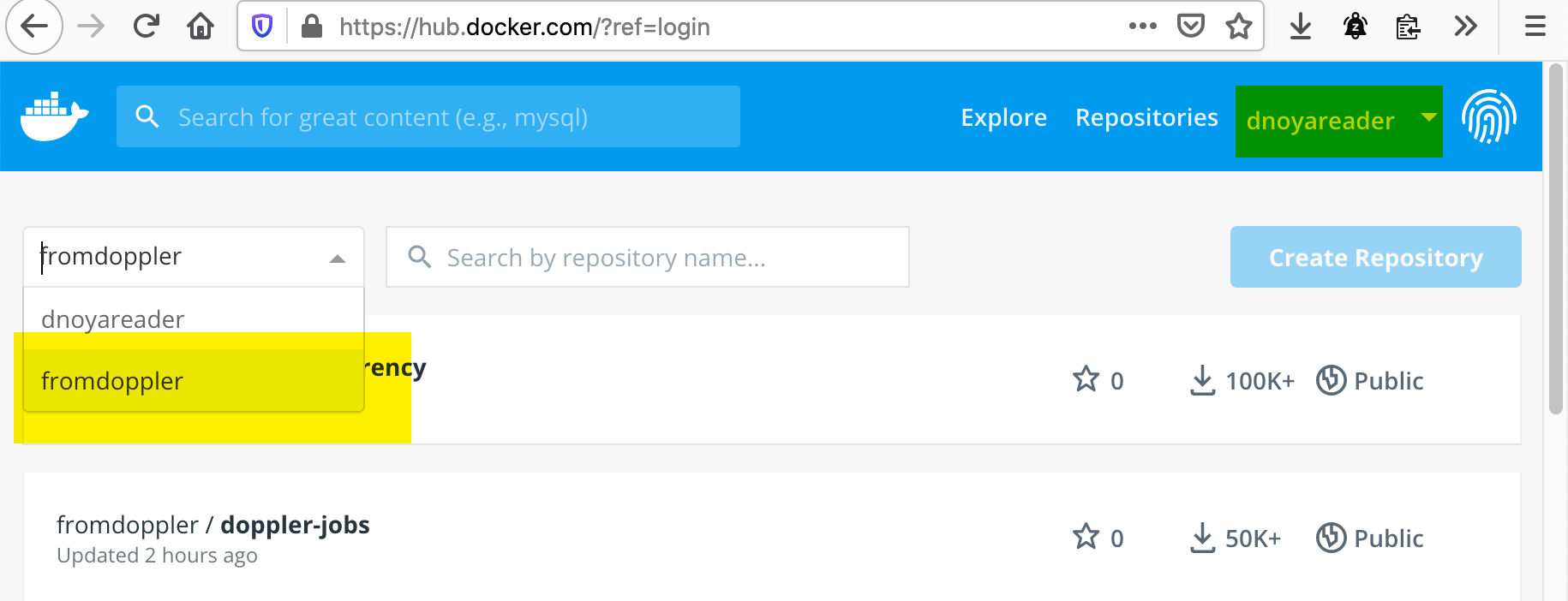Reload the Docker Hub page
This screenshot has width=1568, height=601.
(x=146, y=26)
